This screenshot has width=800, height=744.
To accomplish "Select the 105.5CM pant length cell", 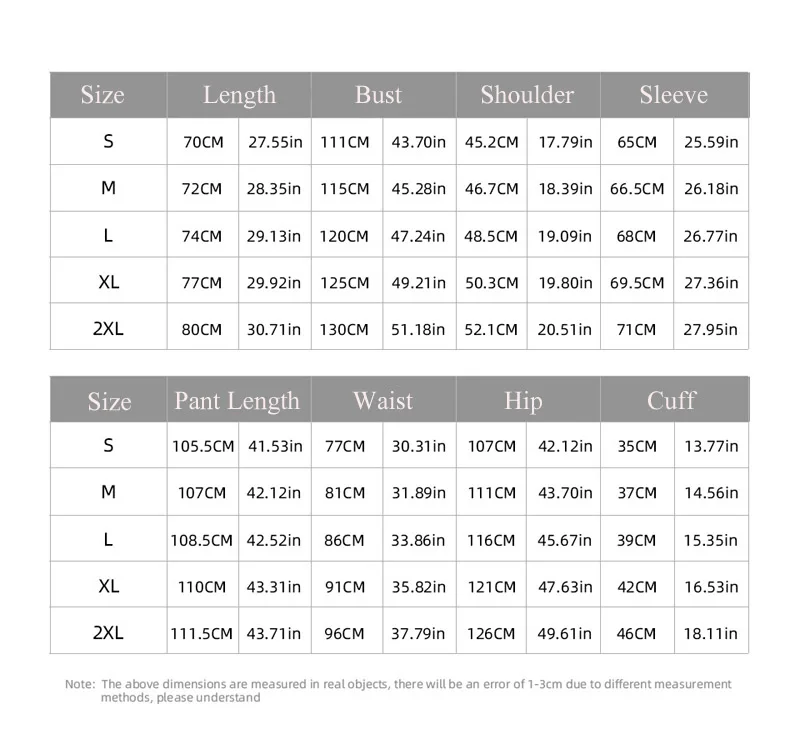I will tap(201, 446).
